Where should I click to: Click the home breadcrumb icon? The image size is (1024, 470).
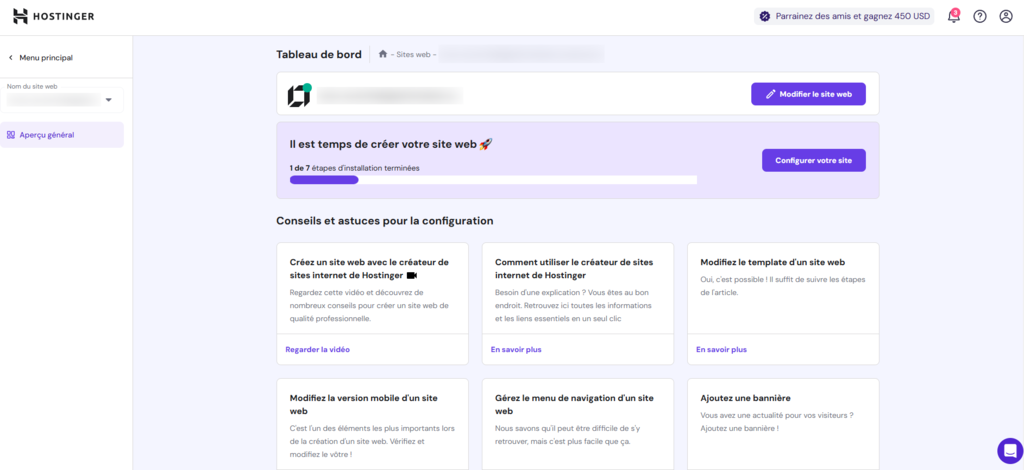pyautogui.click(x=383, y=54)
